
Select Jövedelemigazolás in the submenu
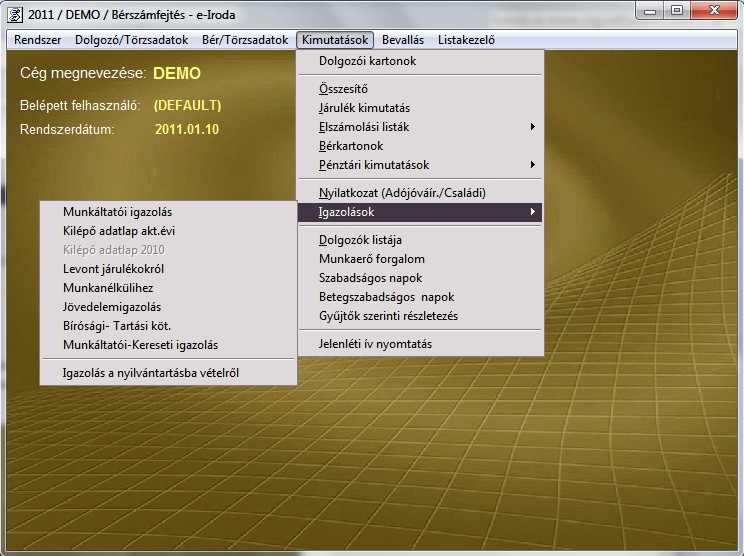pyautogui.click(x=112, y=307)
